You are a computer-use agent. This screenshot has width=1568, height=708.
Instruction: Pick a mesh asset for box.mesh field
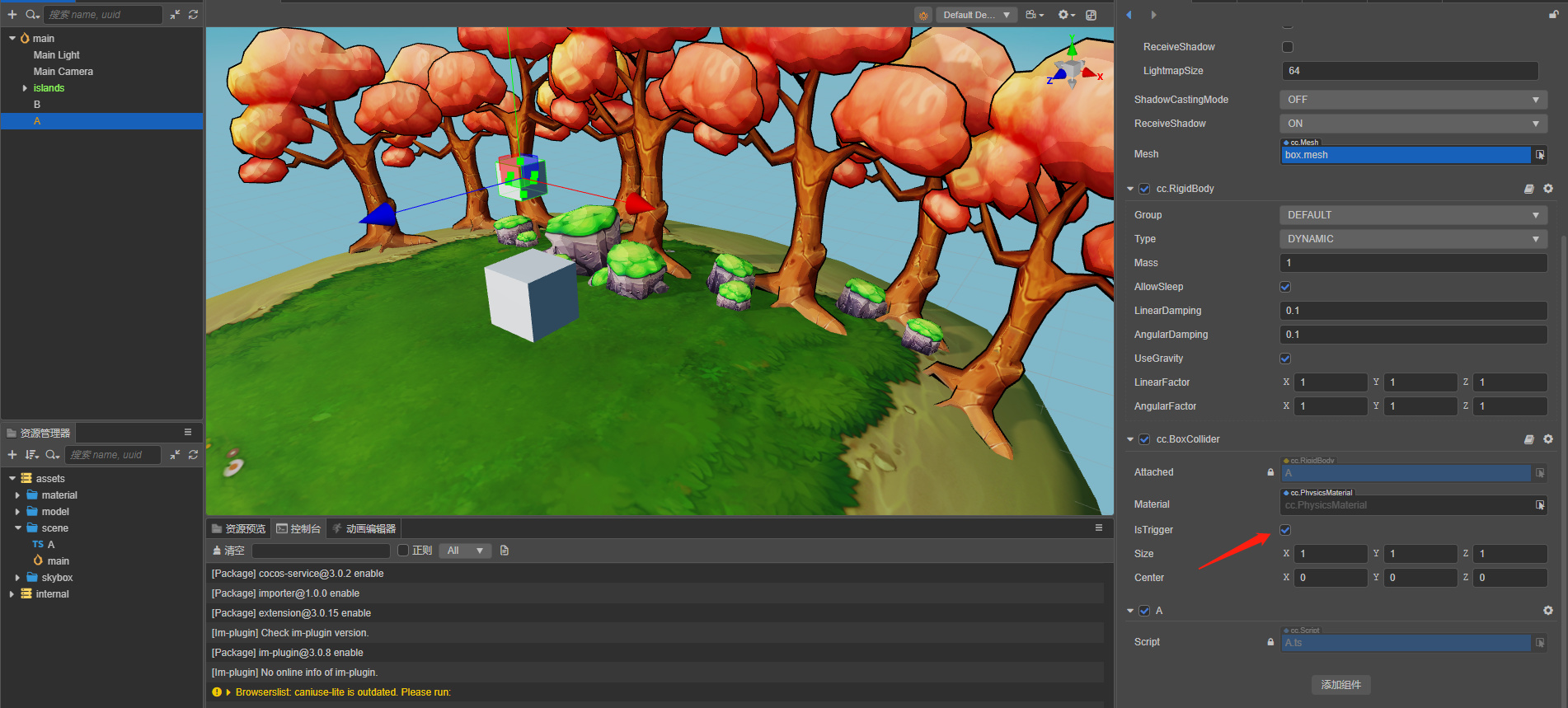click(1540, 155)
